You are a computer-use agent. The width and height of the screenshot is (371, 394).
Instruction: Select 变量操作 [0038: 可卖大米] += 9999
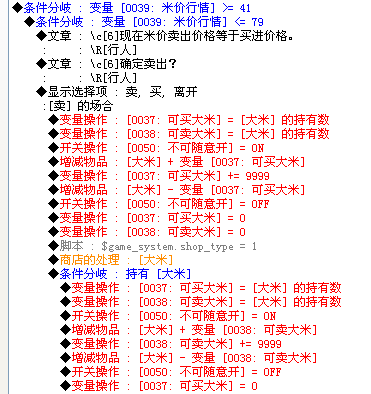point(171,344)
